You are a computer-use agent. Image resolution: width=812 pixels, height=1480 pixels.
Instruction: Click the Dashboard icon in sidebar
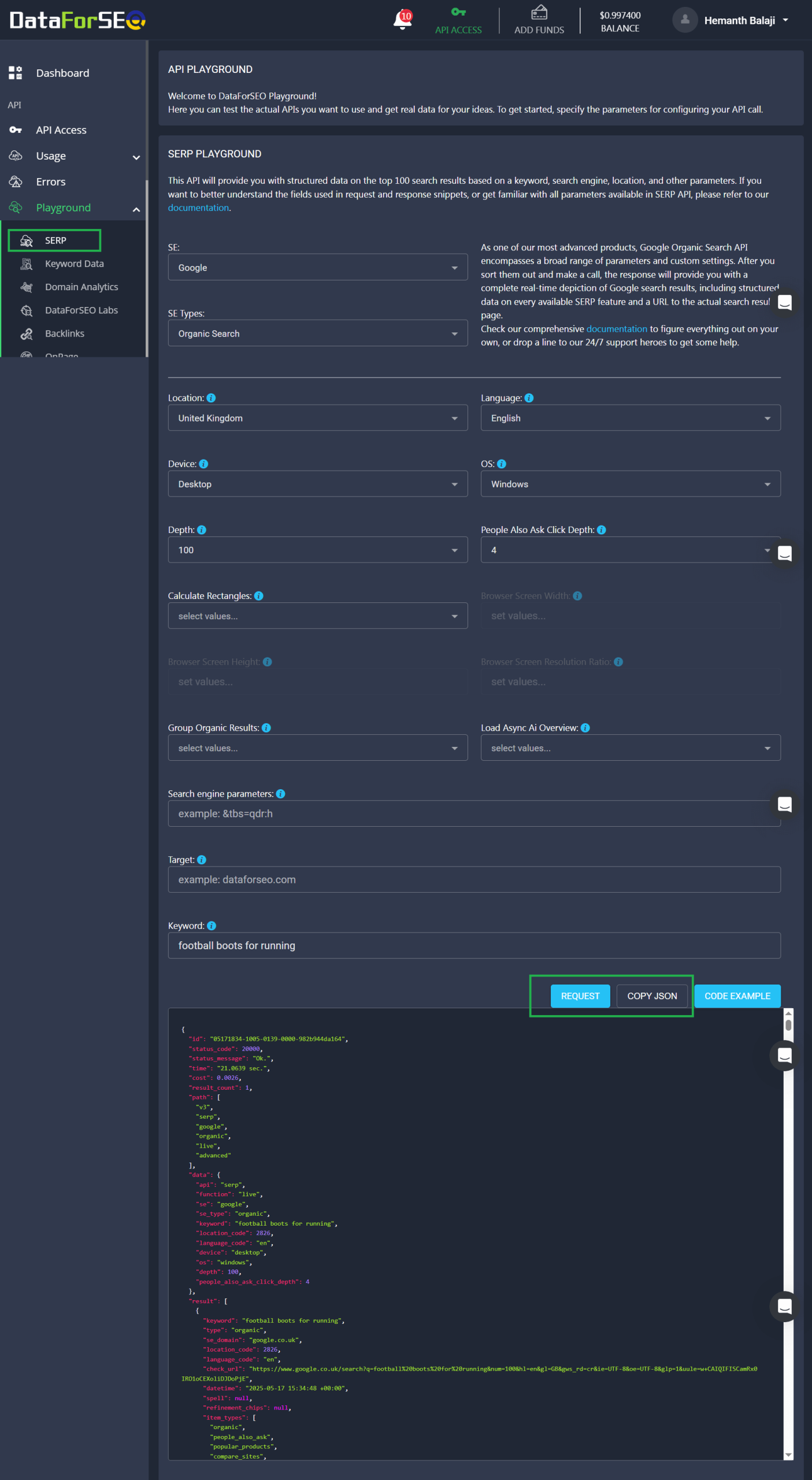point(16,73)
